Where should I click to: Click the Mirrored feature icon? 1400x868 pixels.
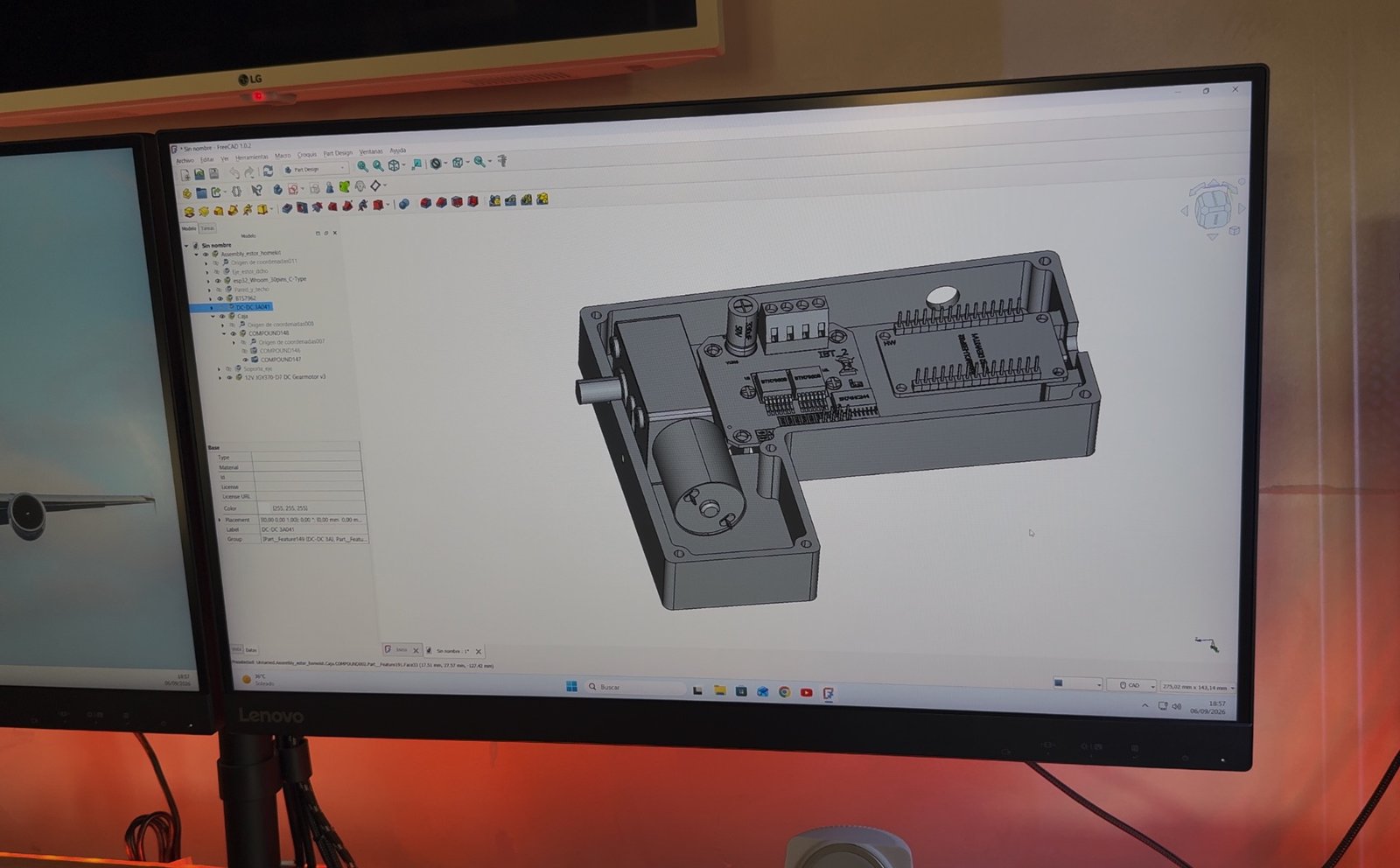(494, 200)
